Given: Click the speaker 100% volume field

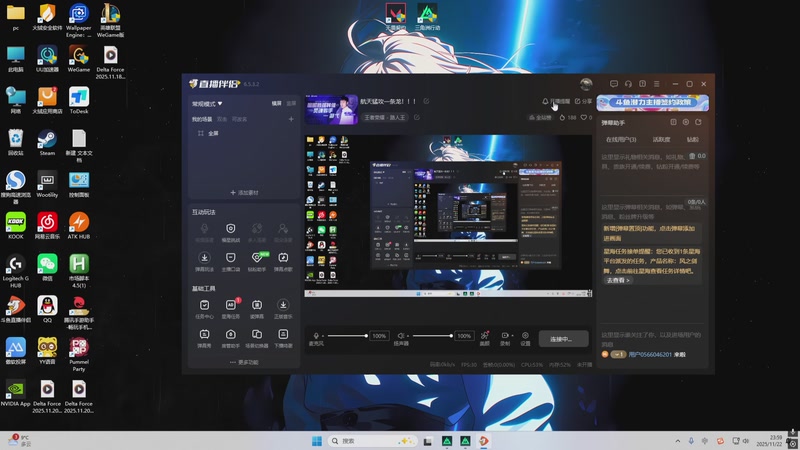Looking at the screenshot, I should tap(464, 336).
